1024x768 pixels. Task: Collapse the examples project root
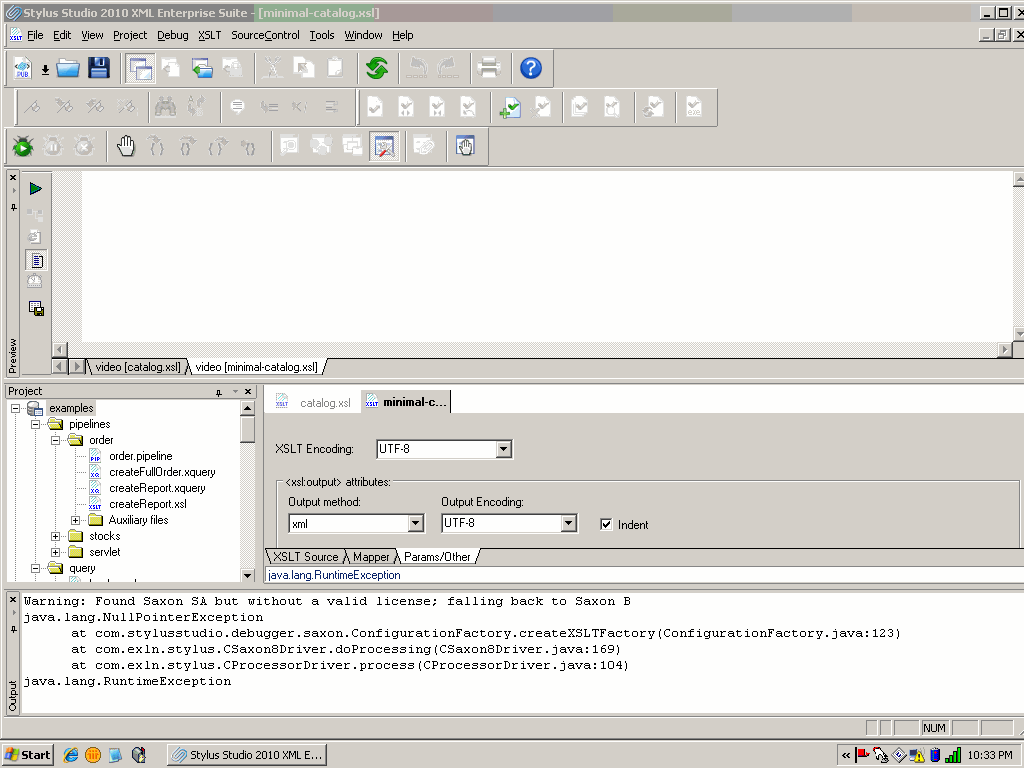click(16, 408)
